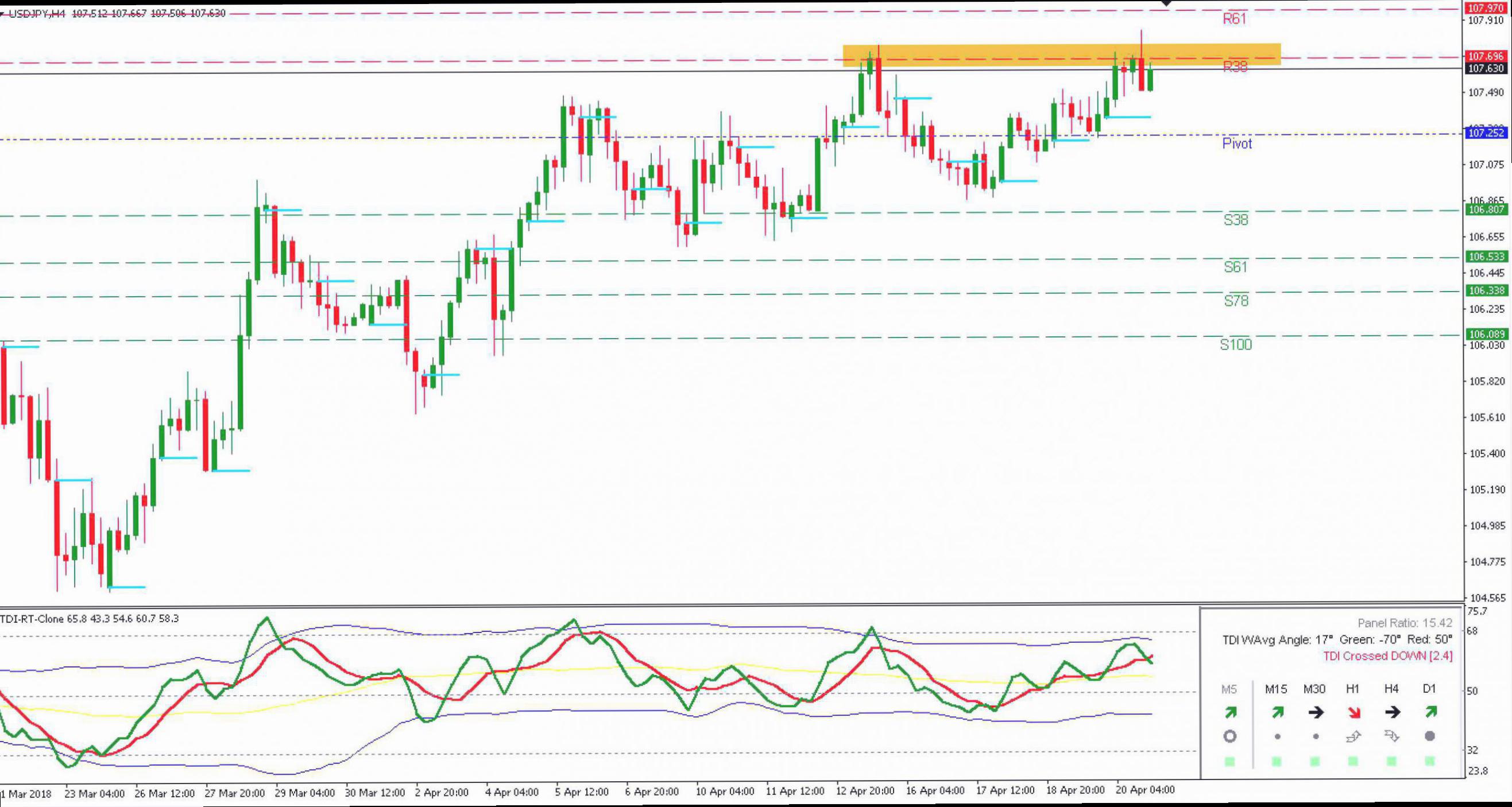1512x807 pixels.
Task: Click the green square under H1
Action: (x=1353, y=761)
